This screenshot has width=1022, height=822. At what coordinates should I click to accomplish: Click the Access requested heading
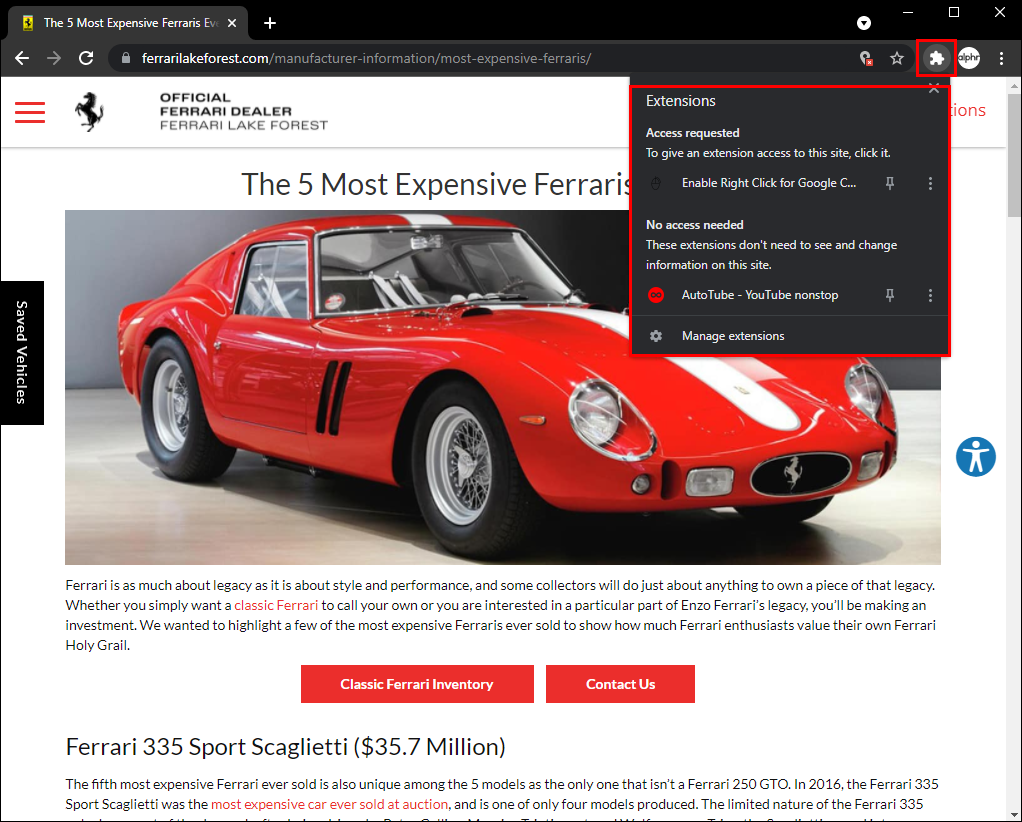pos(692,133)
